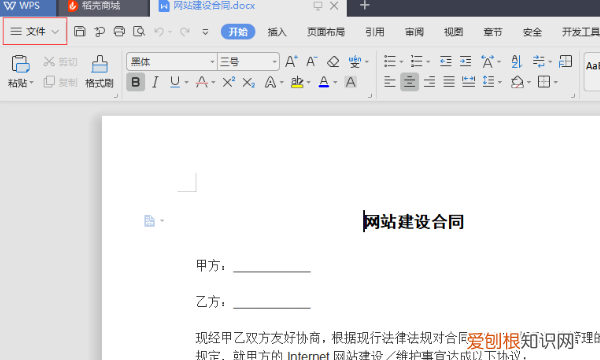Open a new tab with plus button
This screenshot has width=600, height=360.
(x=365, y=5)
